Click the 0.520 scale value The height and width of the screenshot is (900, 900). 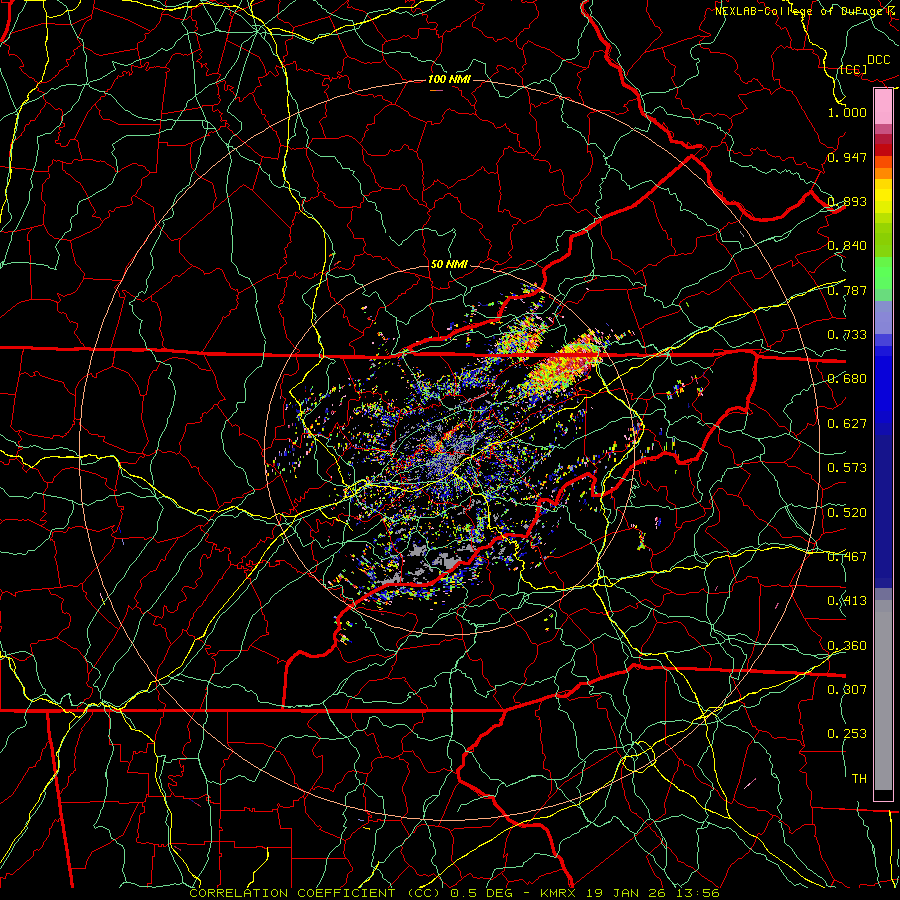tap(847, 513)
